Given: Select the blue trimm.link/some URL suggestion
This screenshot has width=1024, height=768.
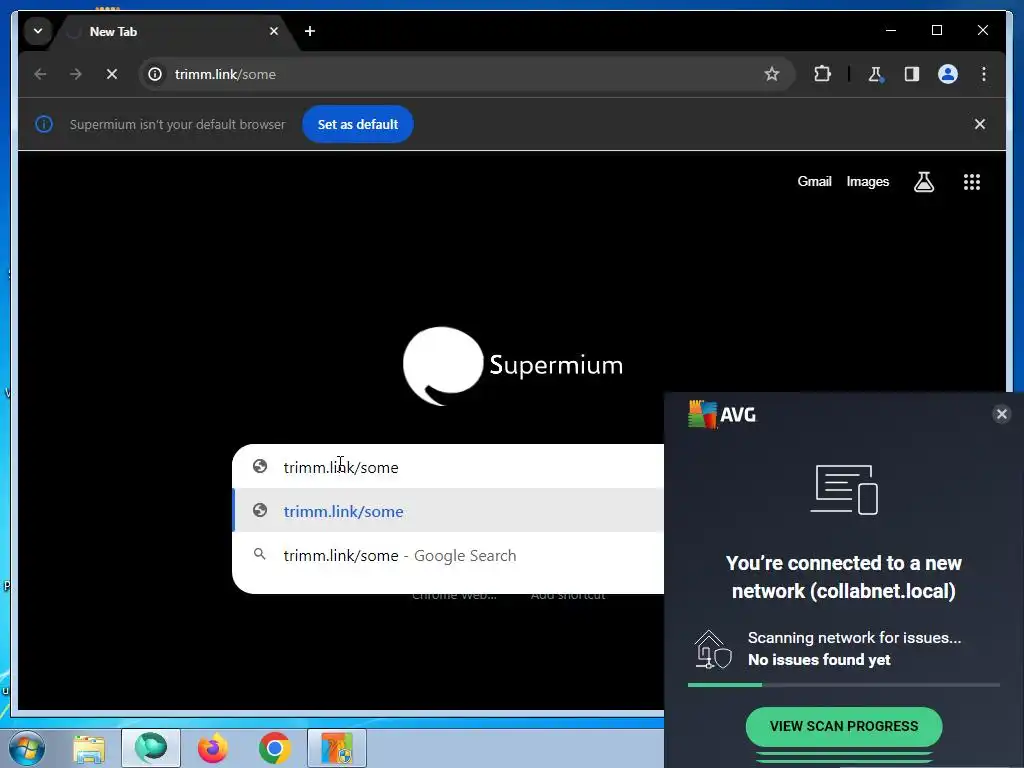Looking at the screenshot, I should pyautogui.click(x=448, y=511).
